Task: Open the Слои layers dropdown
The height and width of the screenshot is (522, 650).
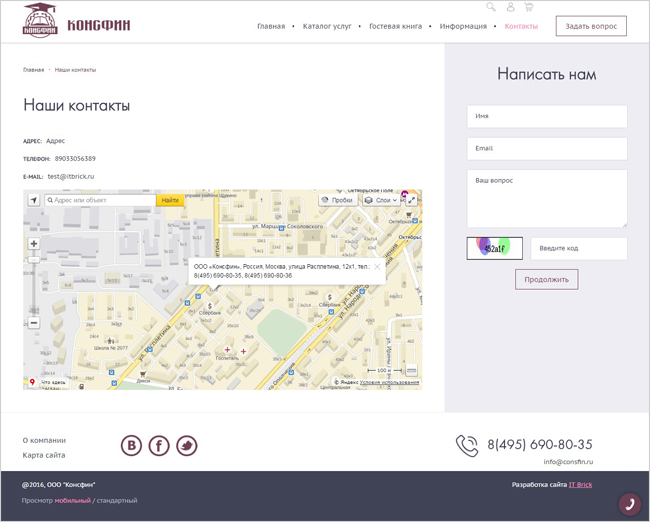Action: 381,200
